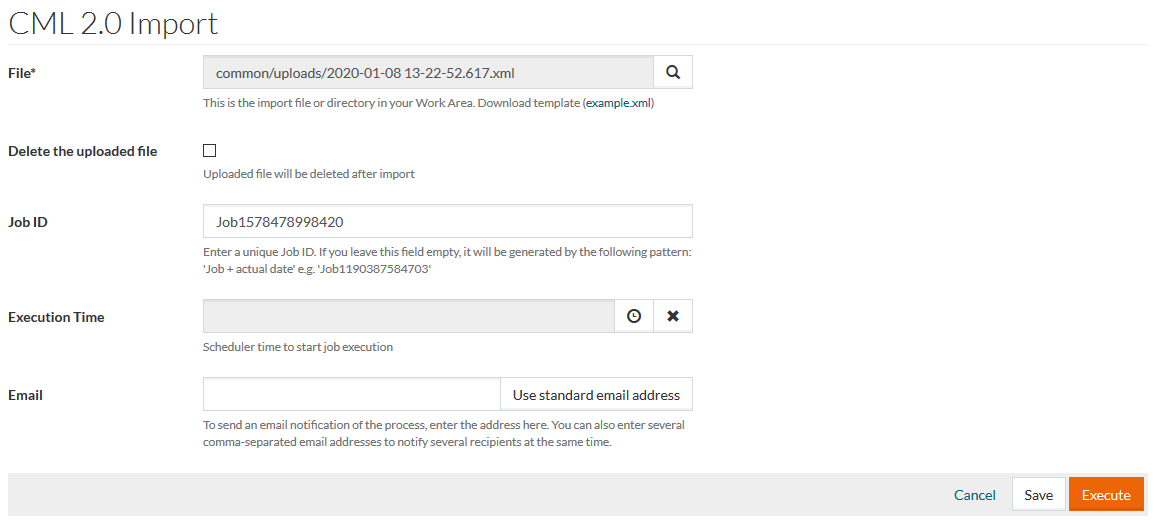The image size is (1155, 520).
Task: Enable the Delete the uploaded file checkbox
Action: (x=210, y=151)
